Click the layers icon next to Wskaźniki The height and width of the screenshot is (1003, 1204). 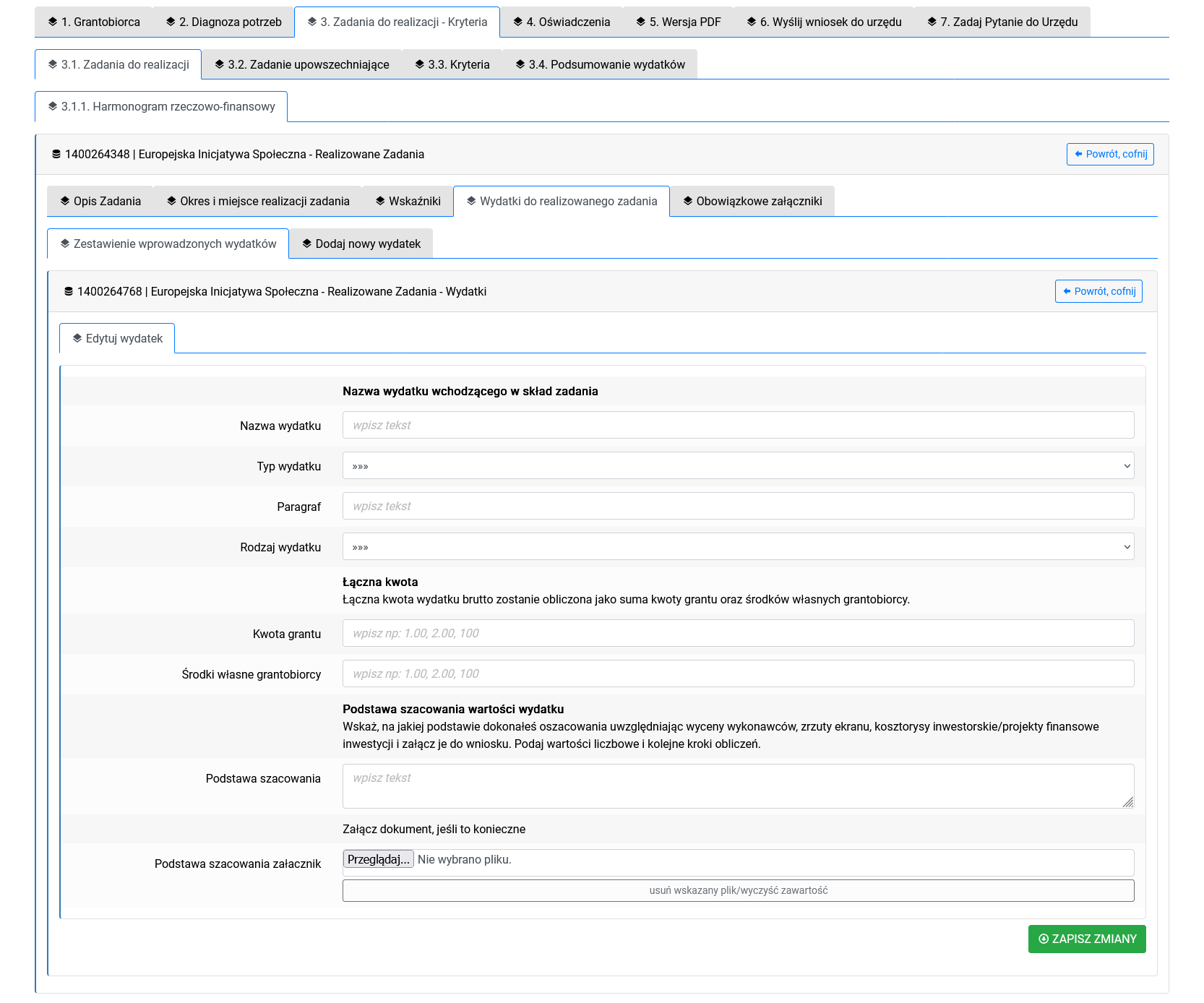380,201
